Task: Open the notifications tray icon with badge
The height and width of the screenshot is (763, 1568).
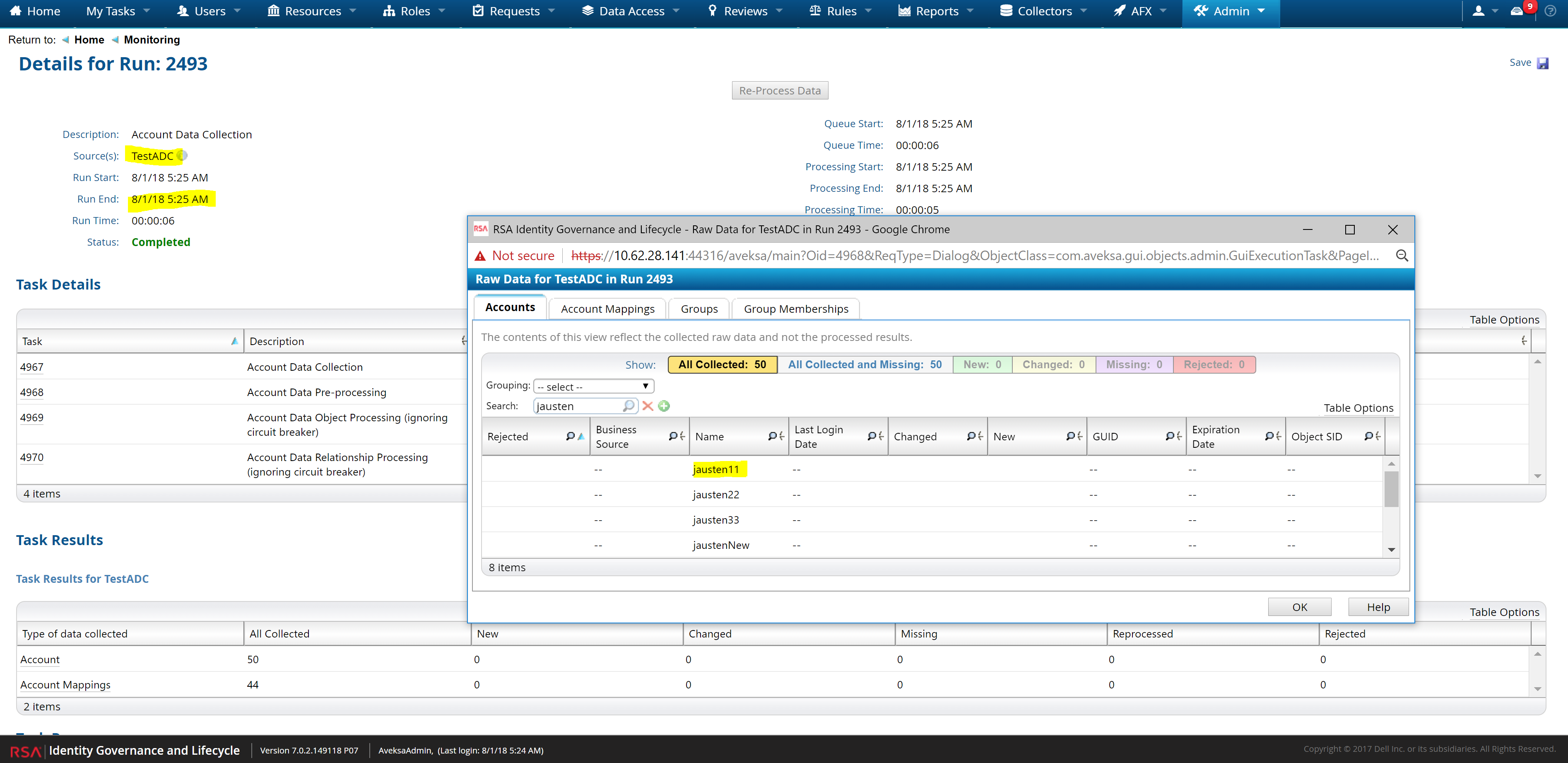Action: coord(1517,11)
